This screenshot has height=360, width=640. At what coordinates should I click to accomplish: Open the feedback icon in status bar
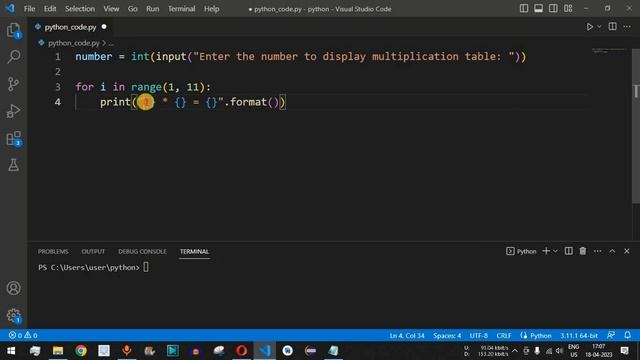coord(611,335)
